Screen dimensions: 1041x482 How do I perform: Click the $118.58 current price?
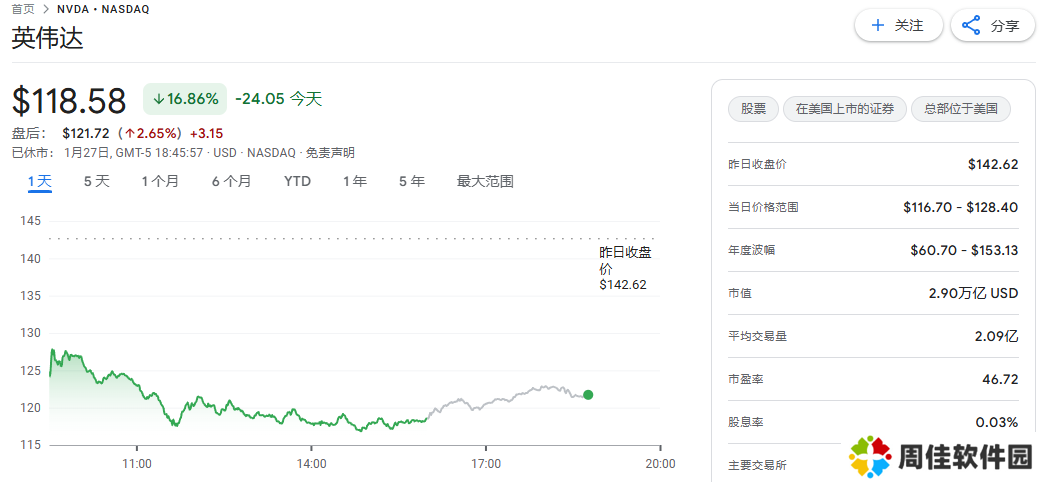pos(69,101)
